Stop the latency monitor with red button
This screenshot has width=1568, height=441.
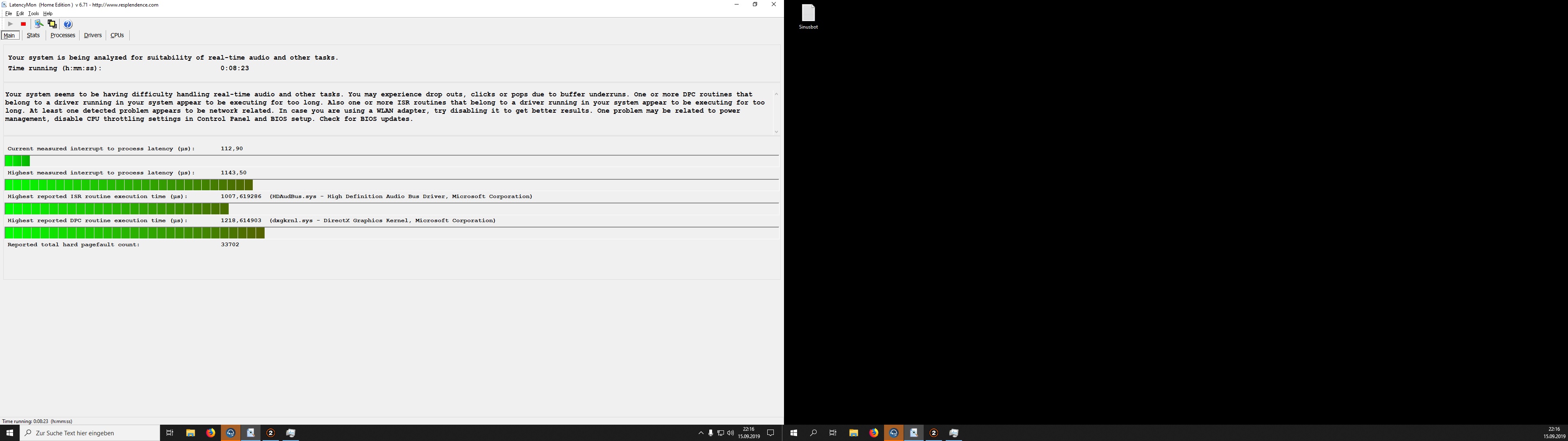23,24
